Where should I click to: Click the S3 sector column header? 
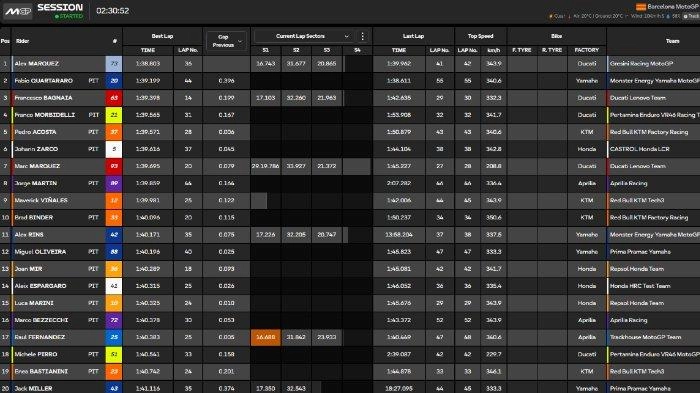coord(326,50)
